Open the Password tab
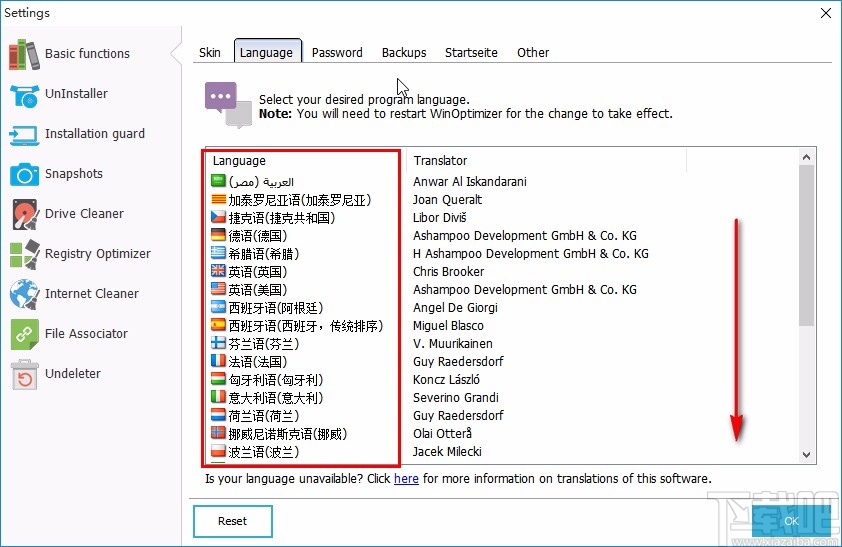 tap(337, 52)
